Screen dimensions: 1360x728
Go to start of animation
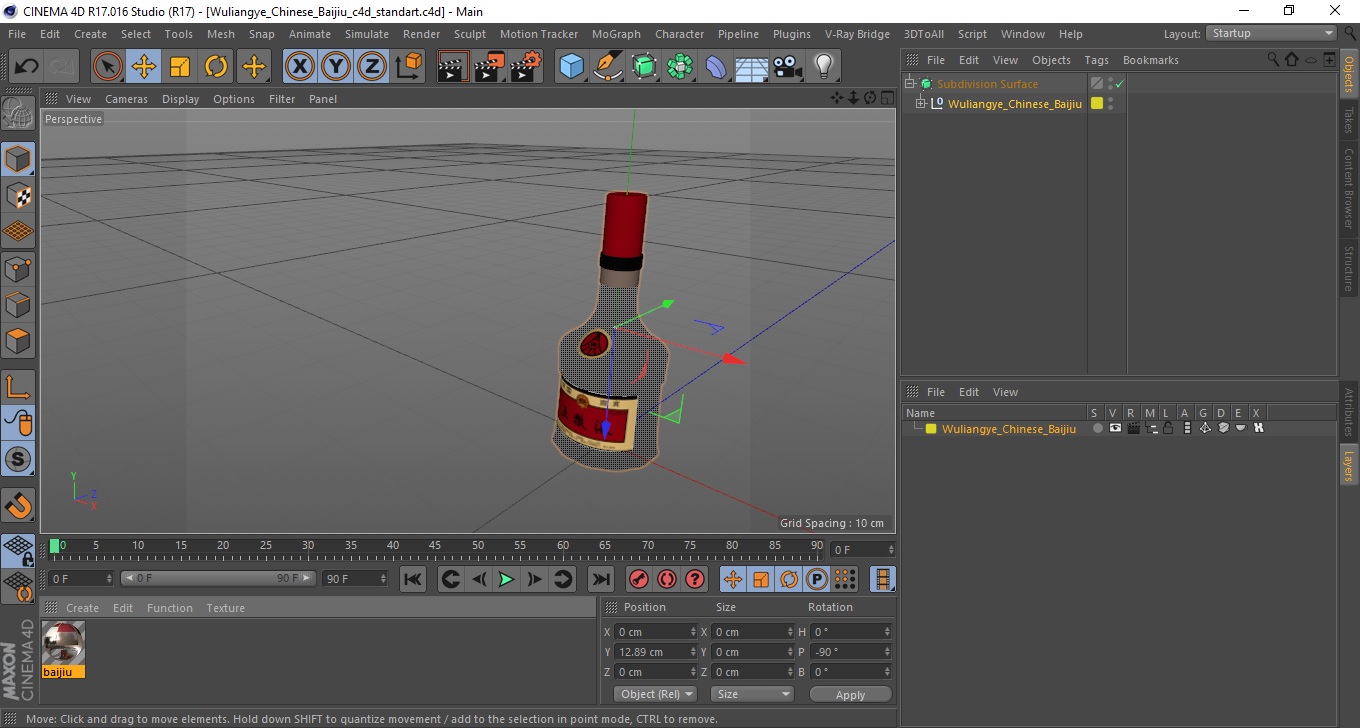coord(413,579)
